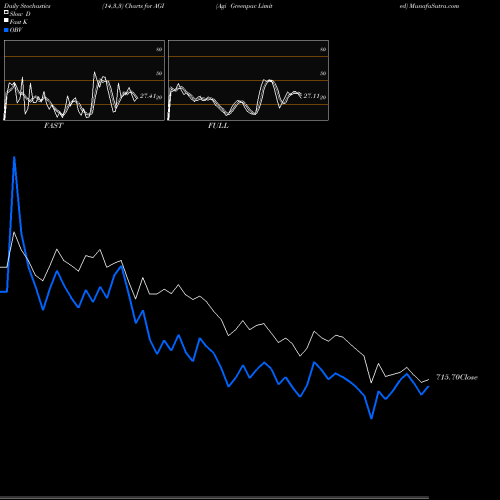Click the horizontal scrollbar at the bottom
Image resolution: width=500 pixels, height=500 pixels.
tap(214, 497)
